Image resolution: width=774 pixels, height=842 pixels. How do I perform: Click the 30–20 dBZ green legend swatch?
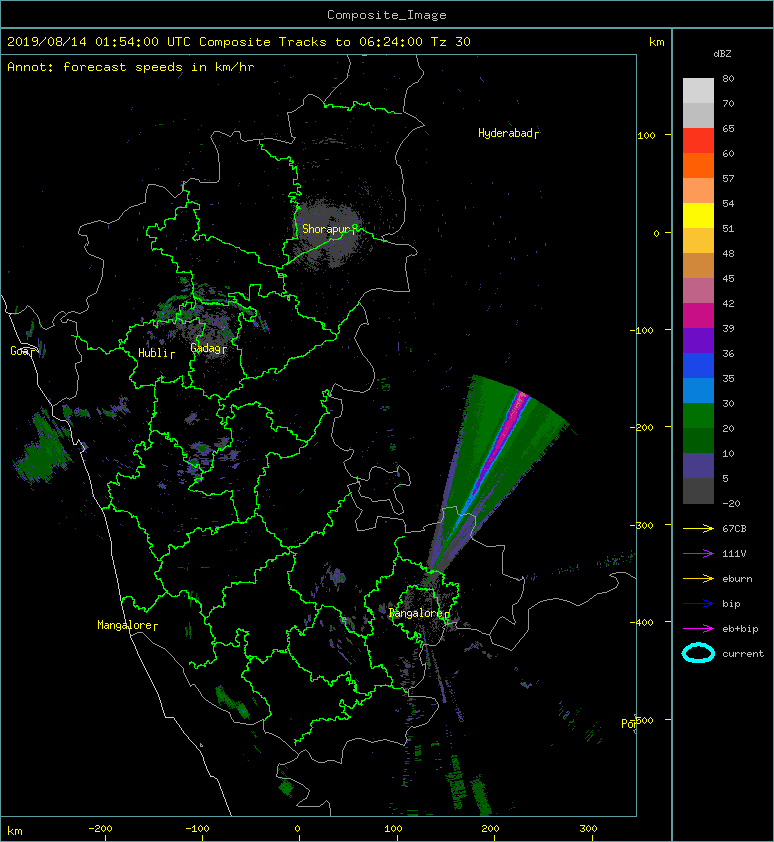pyautogui.click(x=698, y=416)
